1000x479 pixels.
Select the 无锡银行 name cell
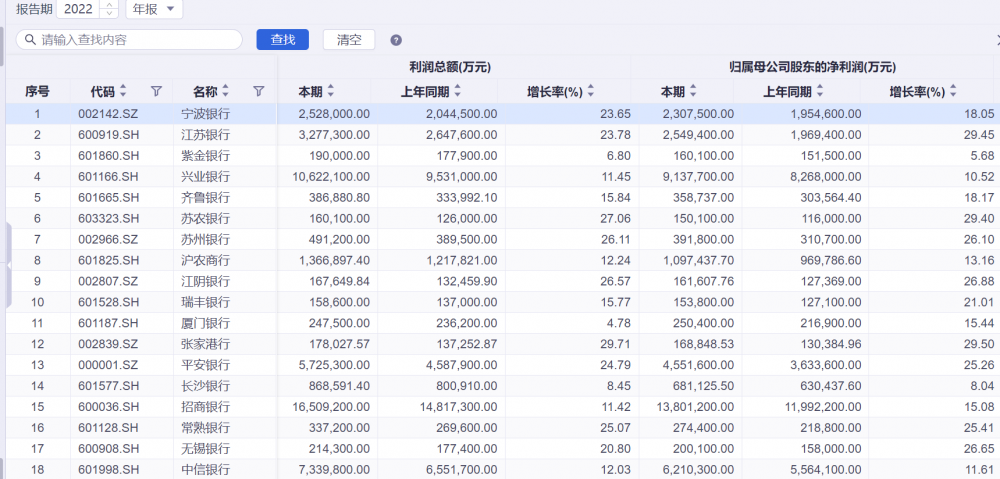(x=205, y=448)
